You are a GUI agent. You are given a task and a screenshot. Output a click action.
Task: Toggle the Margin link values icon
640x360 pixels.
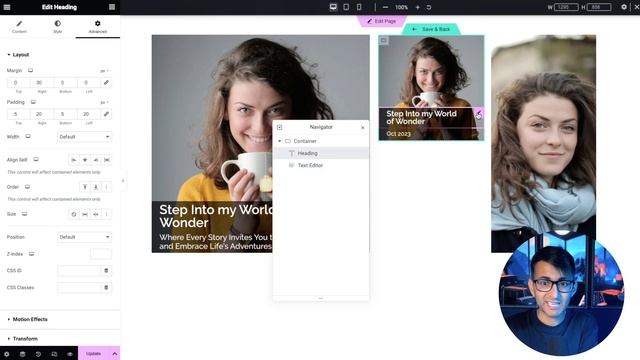(106, 82)
